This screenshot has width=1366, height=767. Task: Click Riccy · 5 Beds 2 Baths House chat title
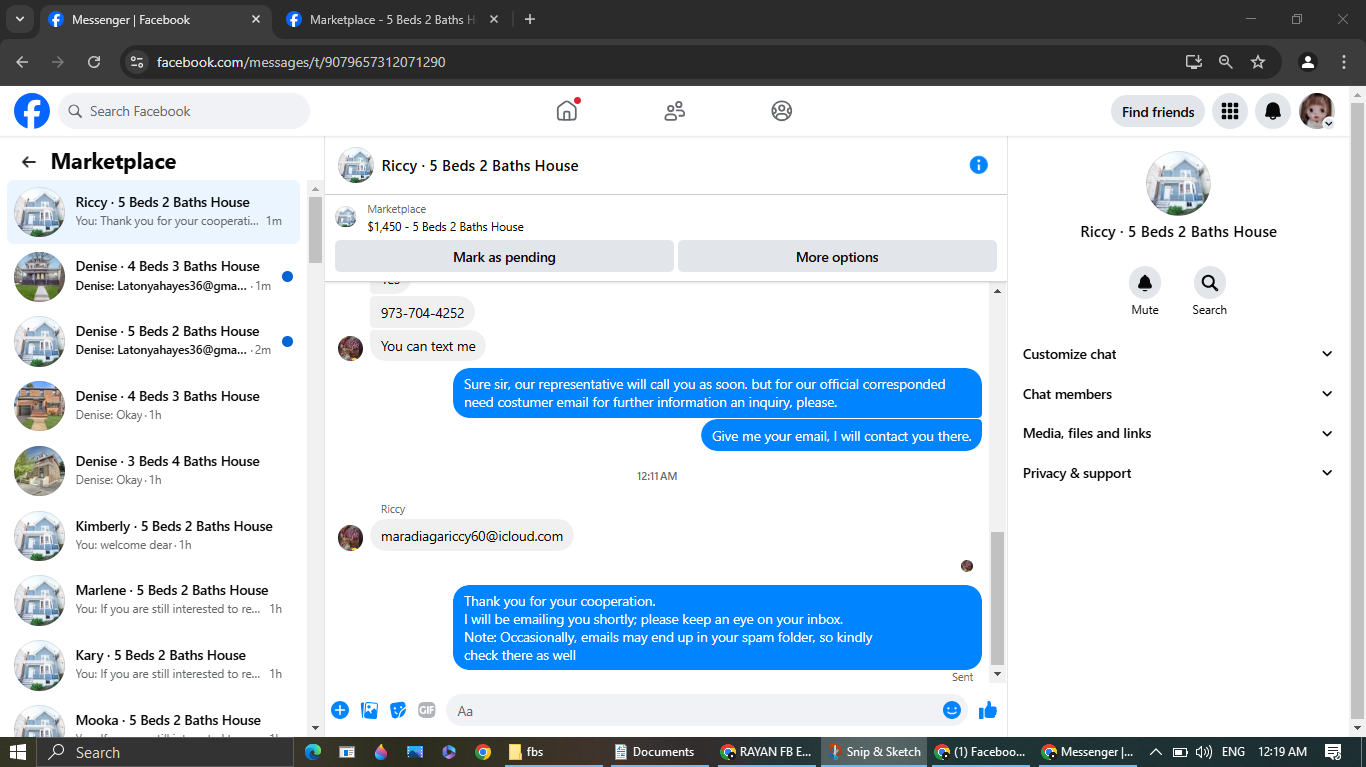(x=480, y=166)
